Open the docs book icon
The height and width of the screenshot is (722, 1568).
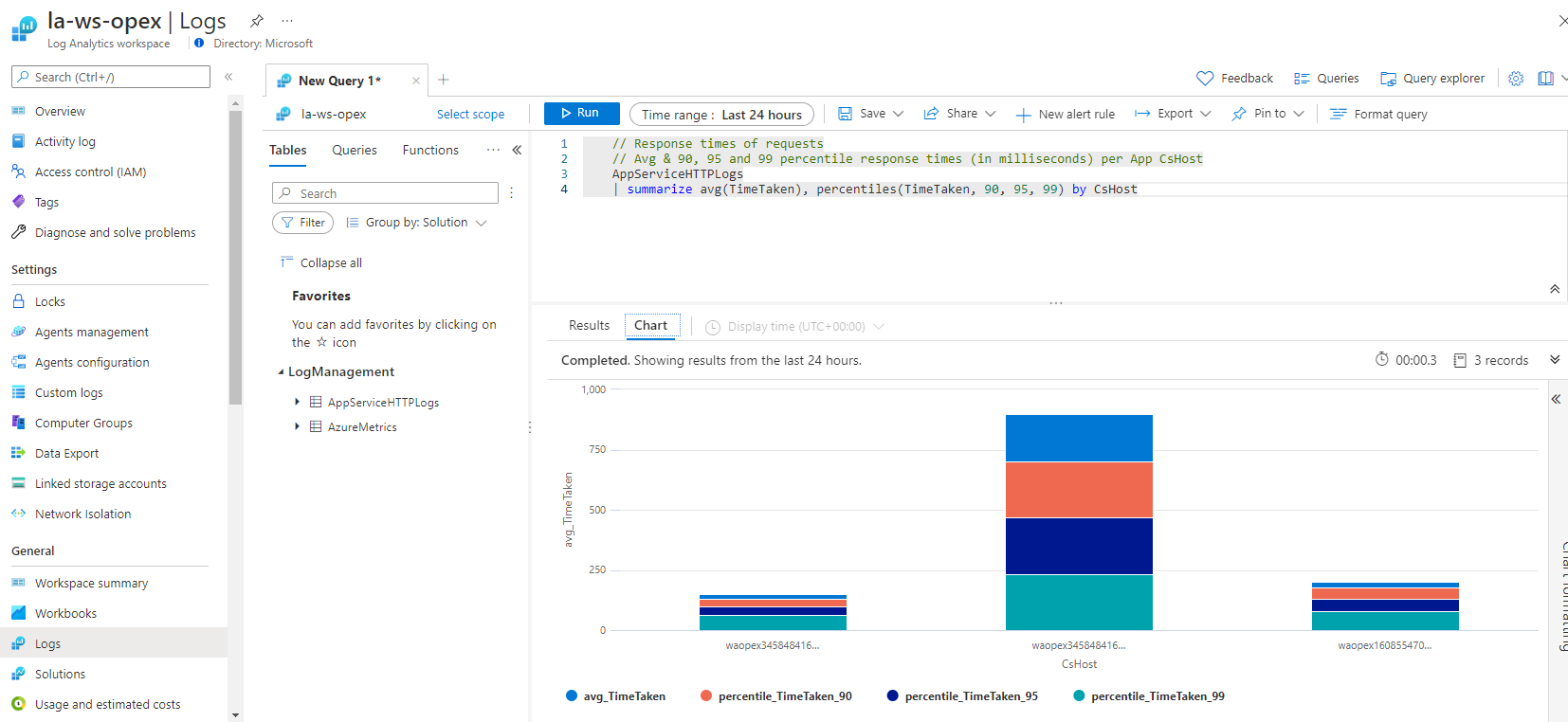1545,79
